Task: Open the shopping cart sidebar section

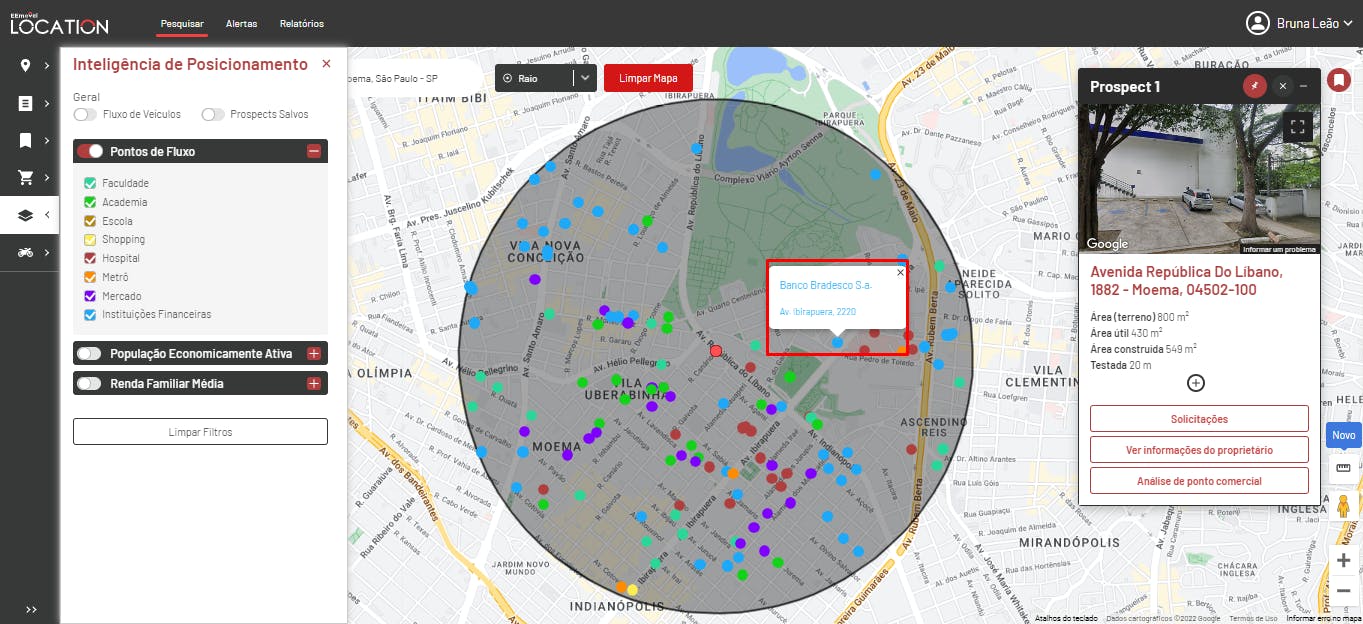Action: pyautogui.click(x=26, y=178)
